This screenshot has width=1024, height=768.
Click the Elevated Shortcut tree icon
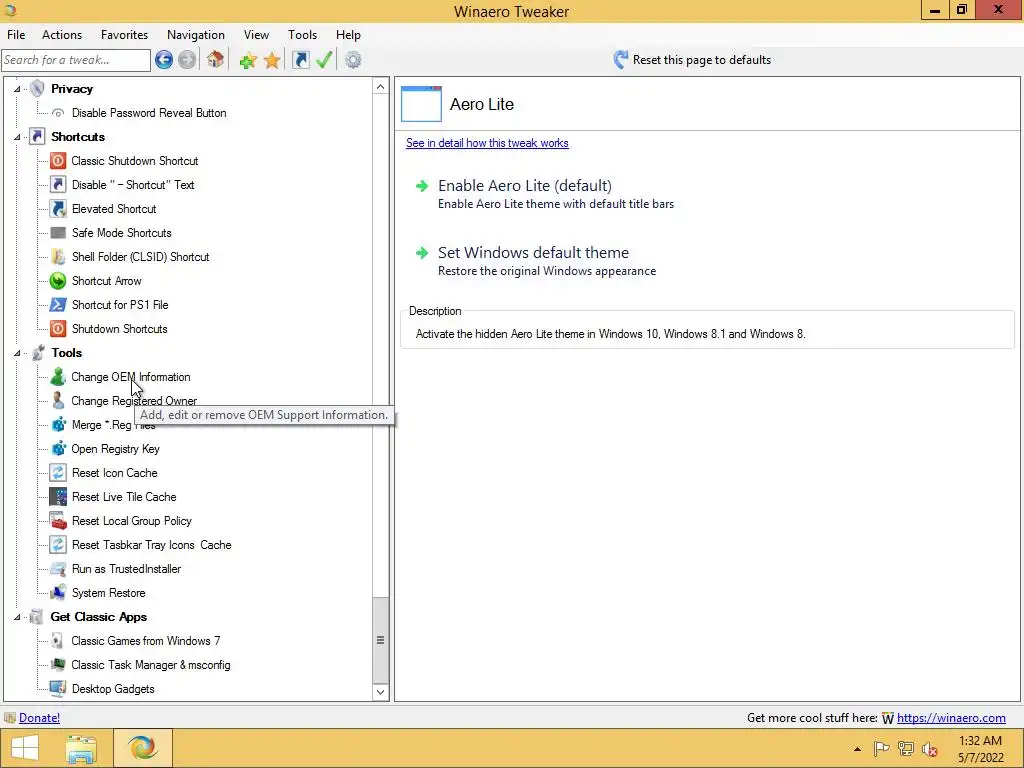(x=58, y=209)
